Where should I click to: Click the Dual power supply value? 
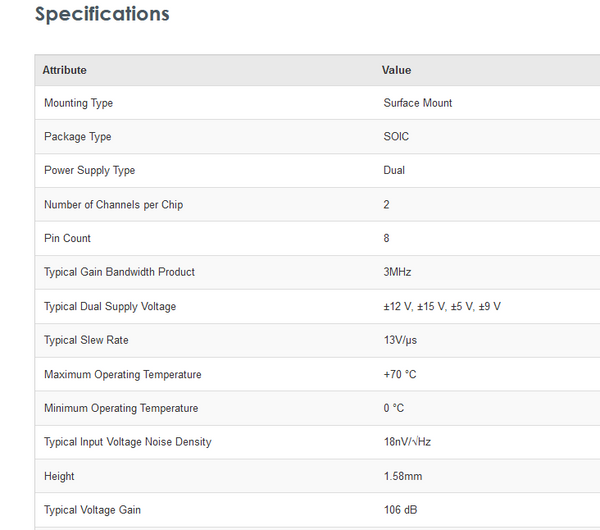point(394,170)
